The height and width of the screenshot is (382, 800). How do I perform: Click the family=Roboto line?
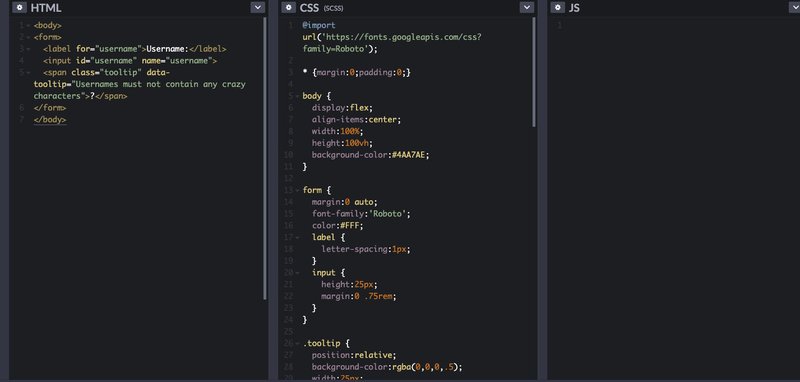340,48
